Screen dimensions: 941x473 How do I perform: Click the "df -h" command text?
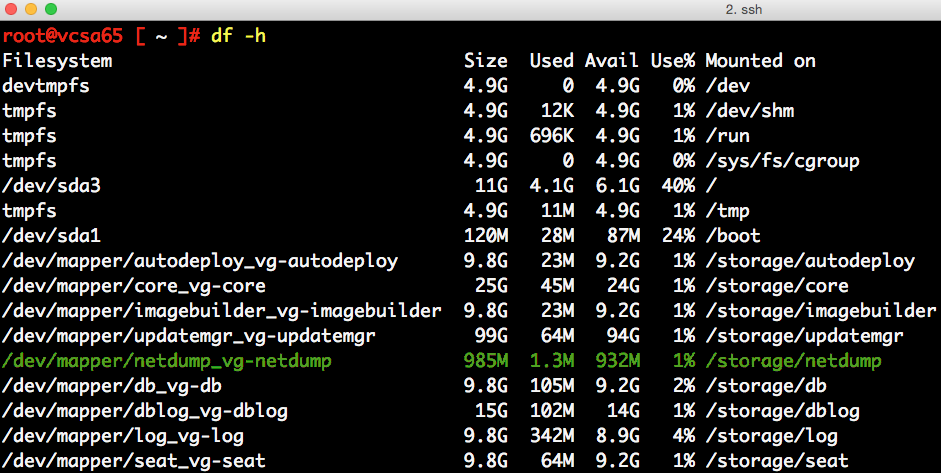point(238,36)
